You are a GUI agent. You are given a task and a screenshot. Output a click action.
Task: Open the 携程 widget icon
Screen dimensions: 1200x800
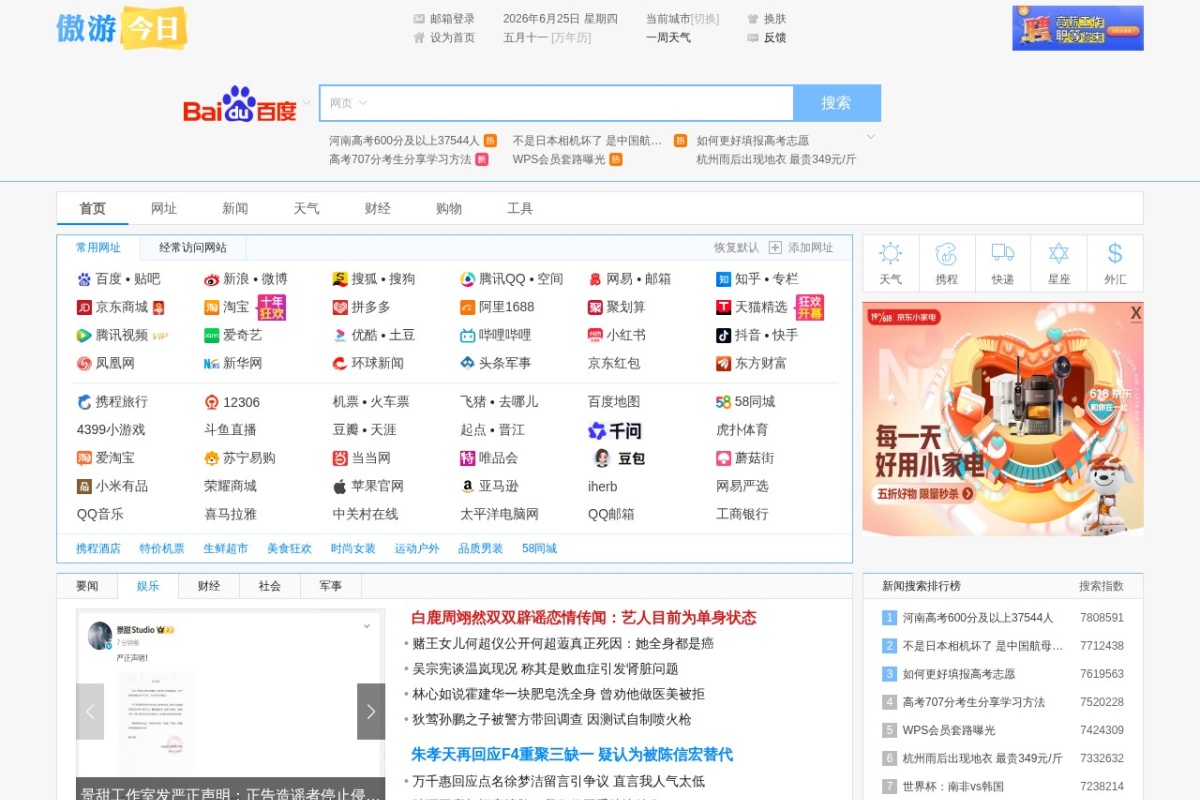946,253
